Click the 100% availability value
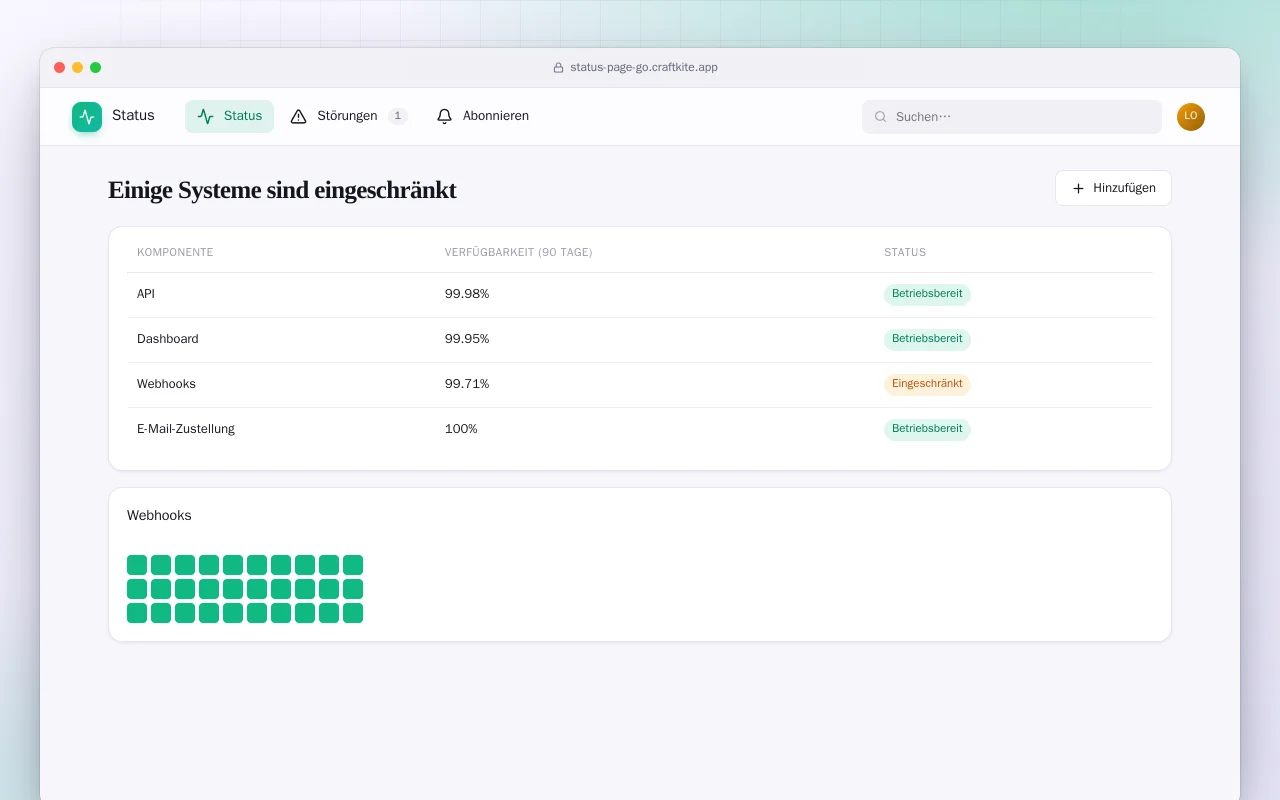The height and width of the screenshot is (800, 1280). [461, 429]
